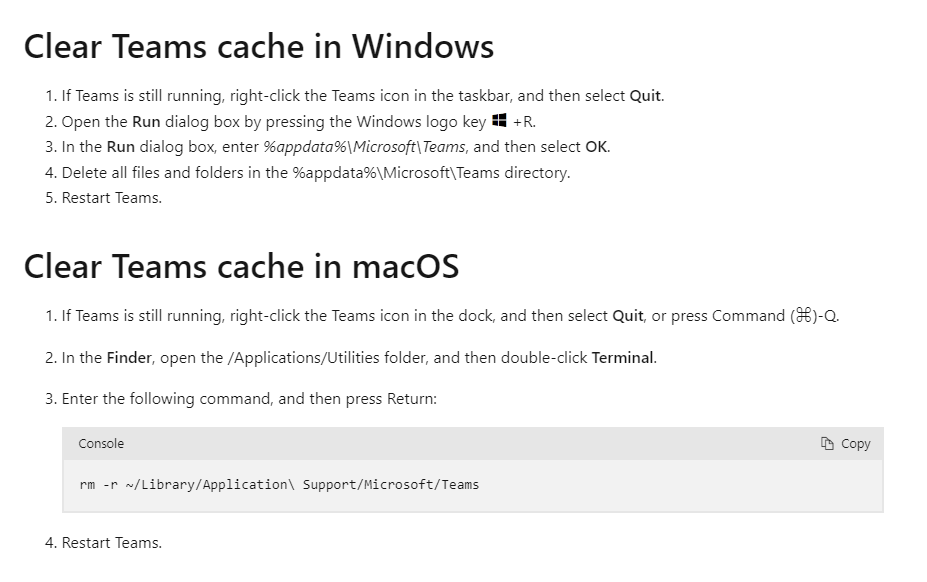
Task: Click the Command (⌘) symbol
Action: pyautogui.click(x=804, y=315)
